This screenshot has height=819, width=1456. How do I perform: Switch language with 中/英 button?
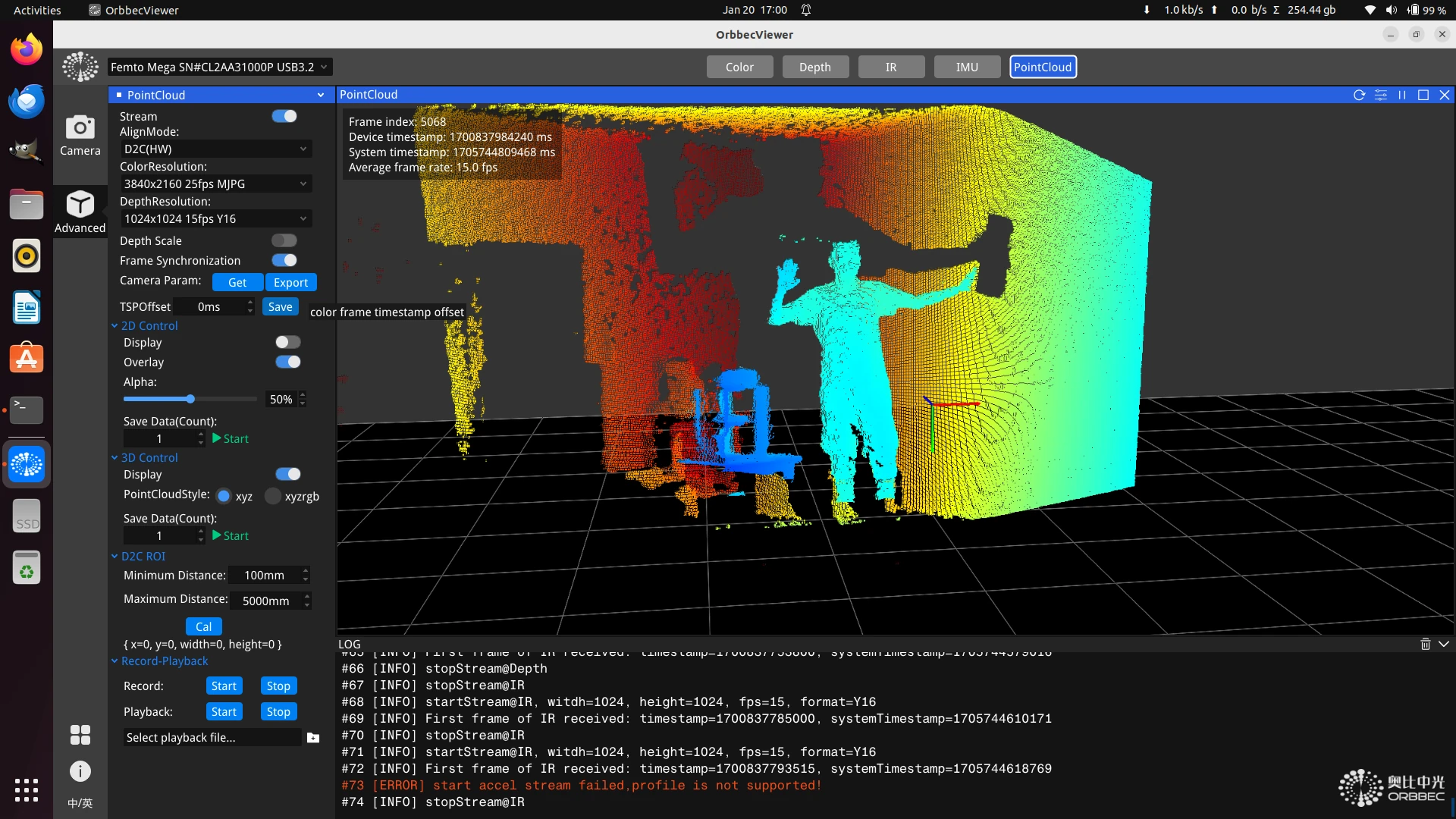tap(80, 803)
